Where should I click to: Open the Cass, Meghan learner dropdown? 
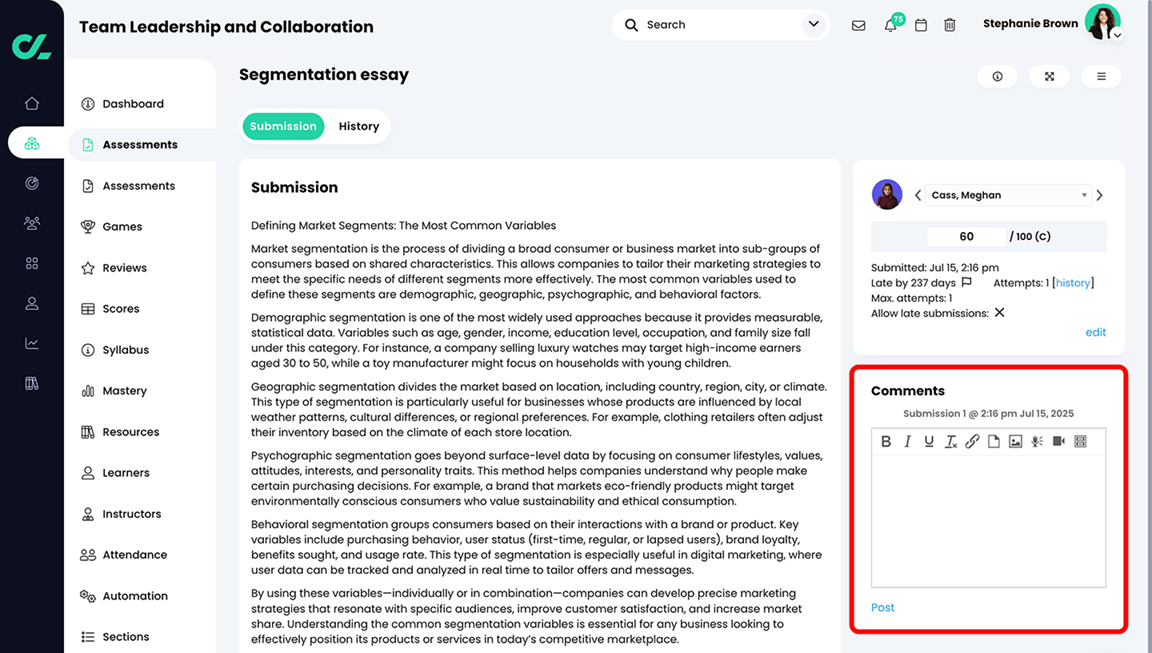(1008, 195)
